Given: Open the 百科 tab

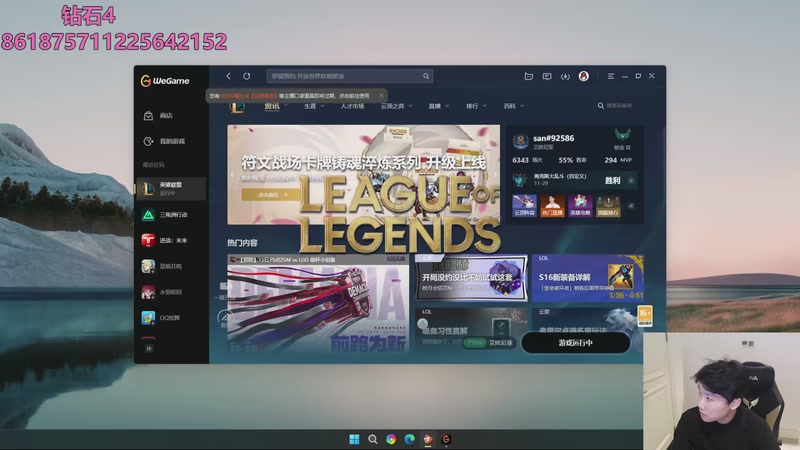Looking at the screenshot, I should (x=509, y=106).
